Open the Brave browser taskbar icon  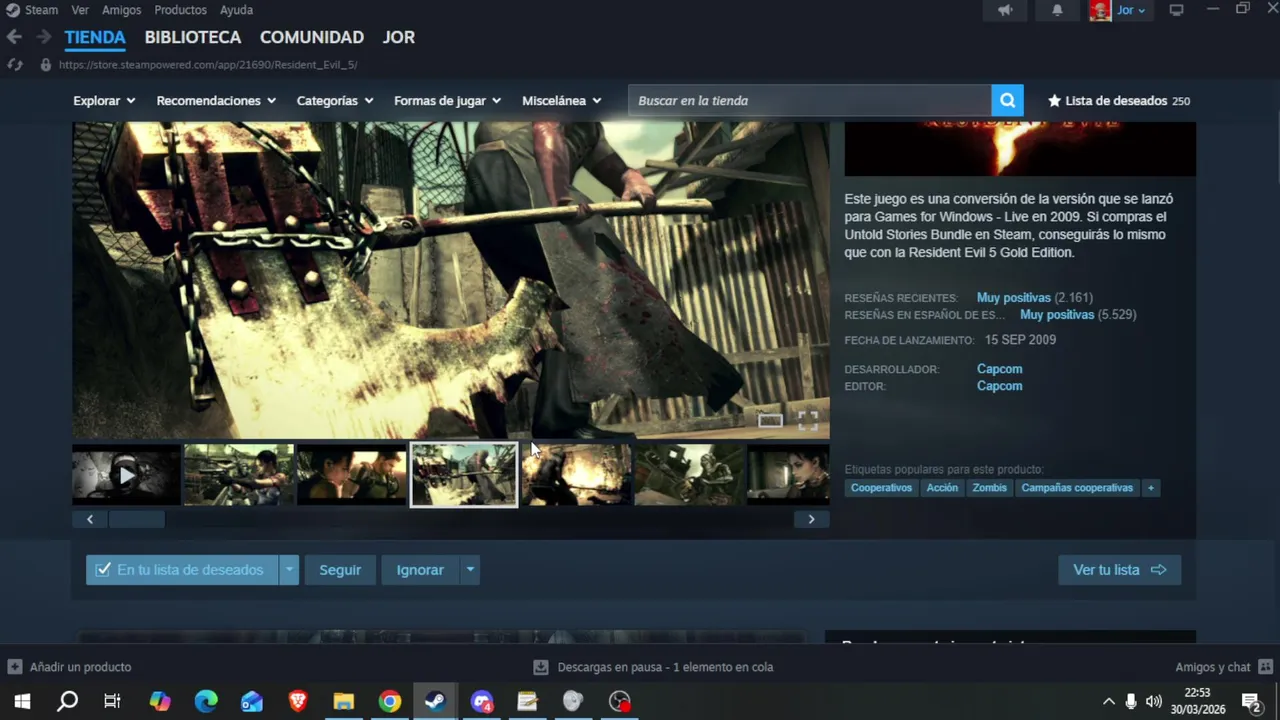click(x=298, y=701)
